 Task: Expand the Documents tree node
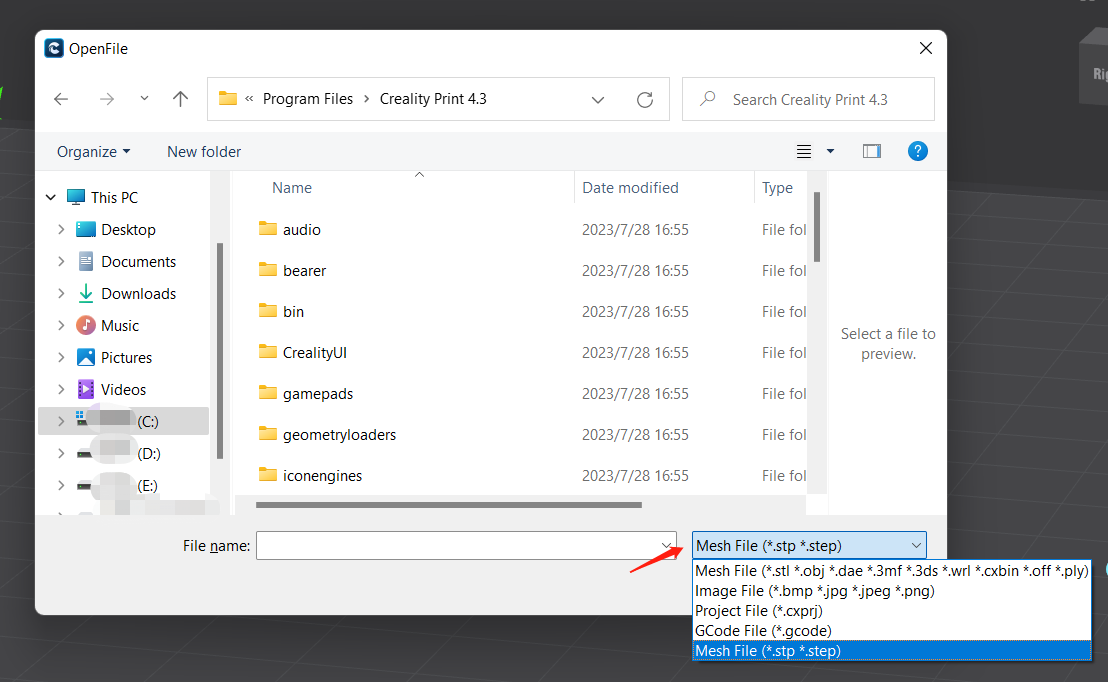click(61, 261)
